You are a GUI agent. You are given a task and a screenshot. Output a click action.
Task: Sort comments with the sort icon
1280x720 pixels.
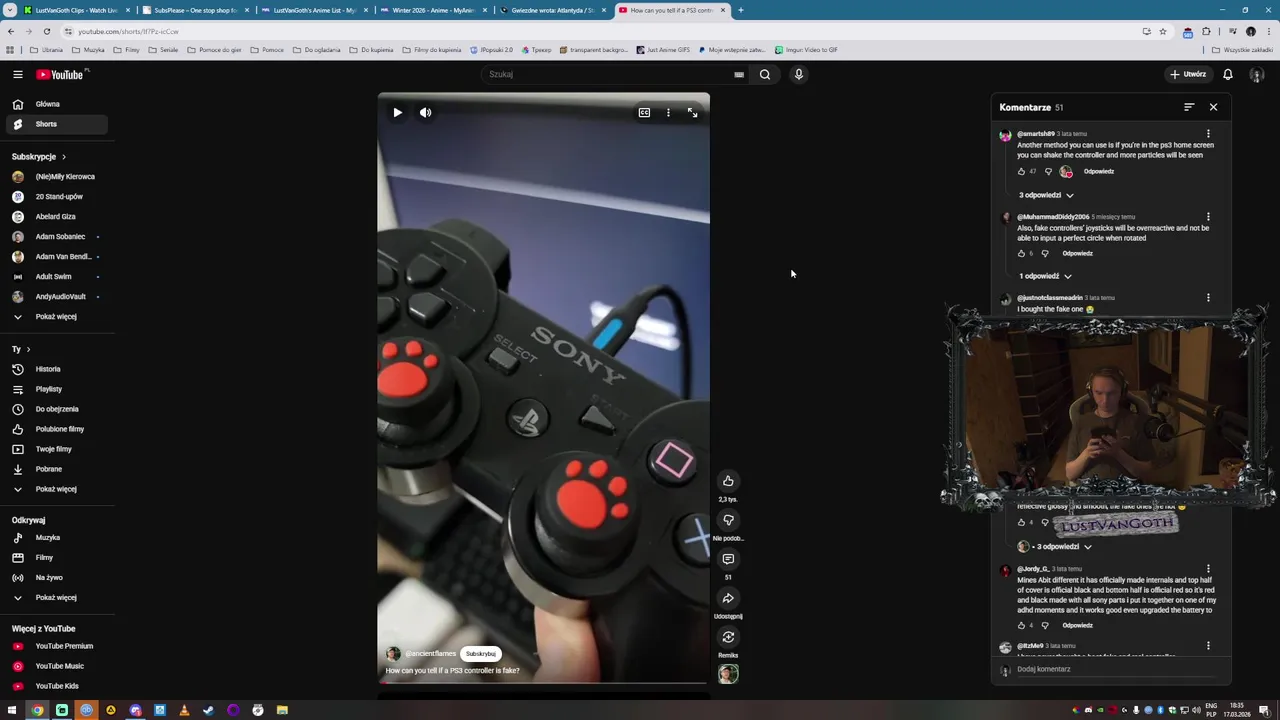tap(1189, 107)
